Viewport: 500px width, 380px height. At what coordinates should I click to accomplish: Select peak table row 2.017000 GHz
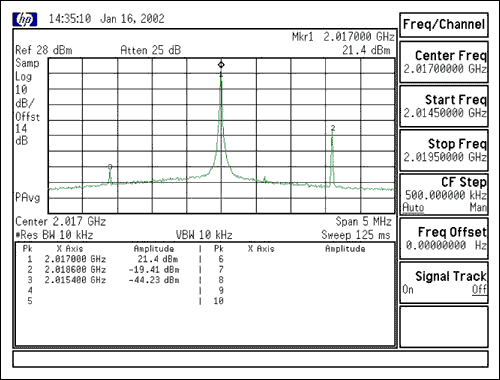tap(103, 259)
